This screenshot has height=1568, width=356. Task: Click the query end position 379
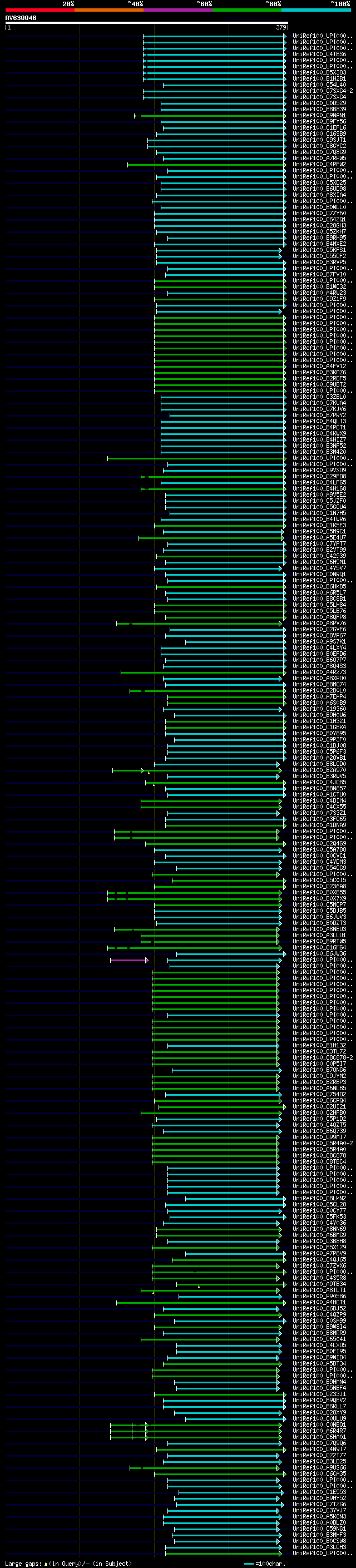[281, 27]
